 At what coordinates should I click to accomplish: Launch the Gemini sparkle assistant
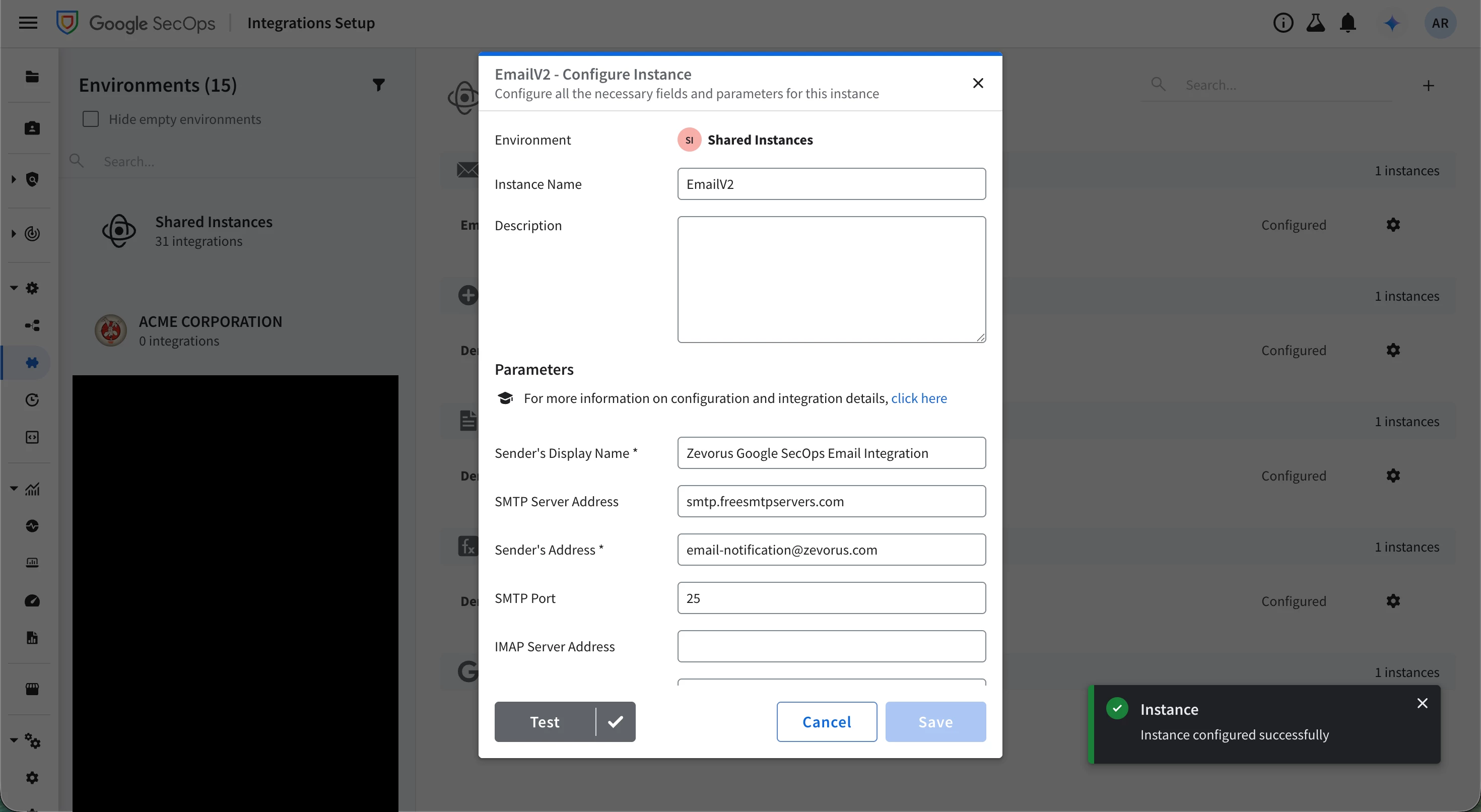(x=1391, y=23)
